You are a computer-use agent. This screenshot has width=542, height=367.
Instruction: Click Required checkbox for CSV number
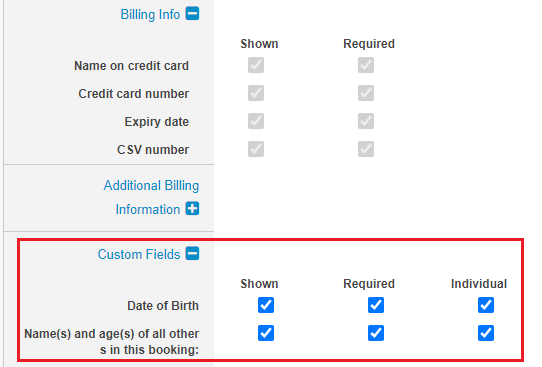pos(366,149)
